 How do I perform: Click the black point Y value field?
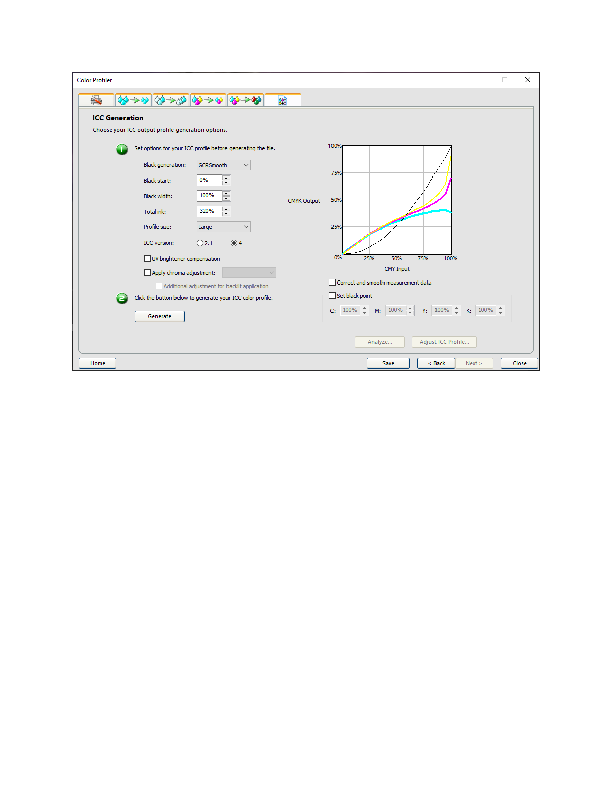click(x=442, y=310)
